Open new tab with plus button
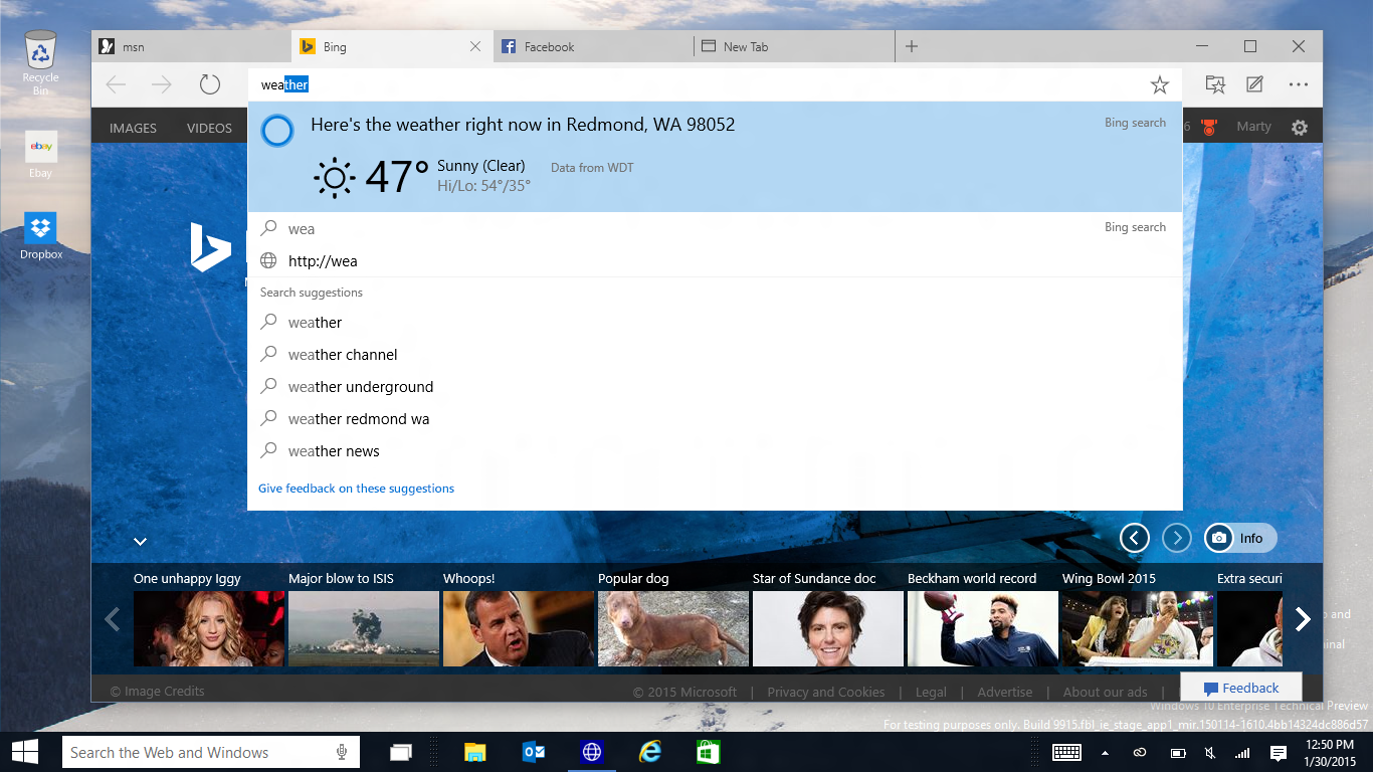The height and width of the screenshot is (772, 1373). click(x=911, y=46)
